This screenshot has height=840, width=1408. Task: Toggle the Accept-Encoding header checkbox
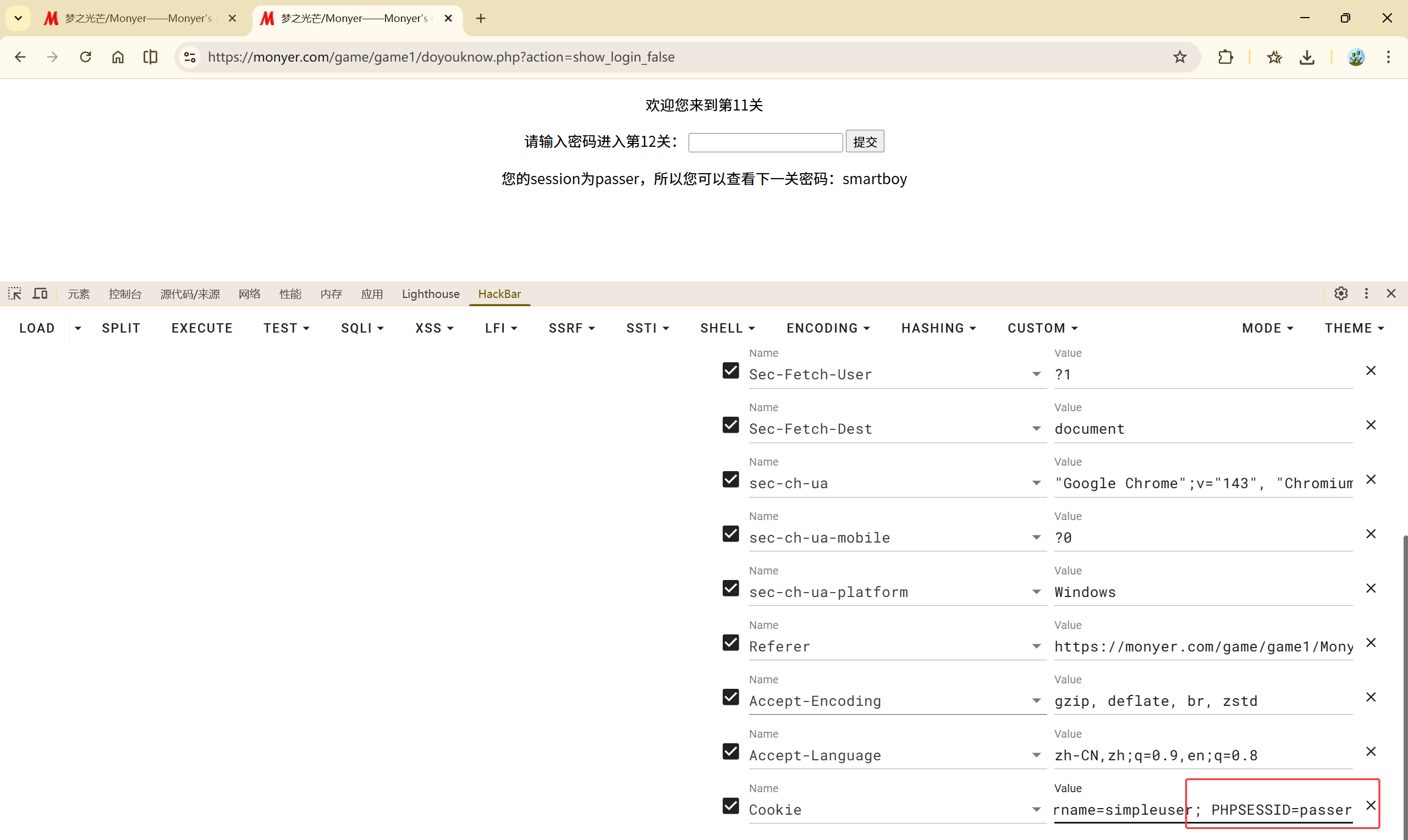730,697
